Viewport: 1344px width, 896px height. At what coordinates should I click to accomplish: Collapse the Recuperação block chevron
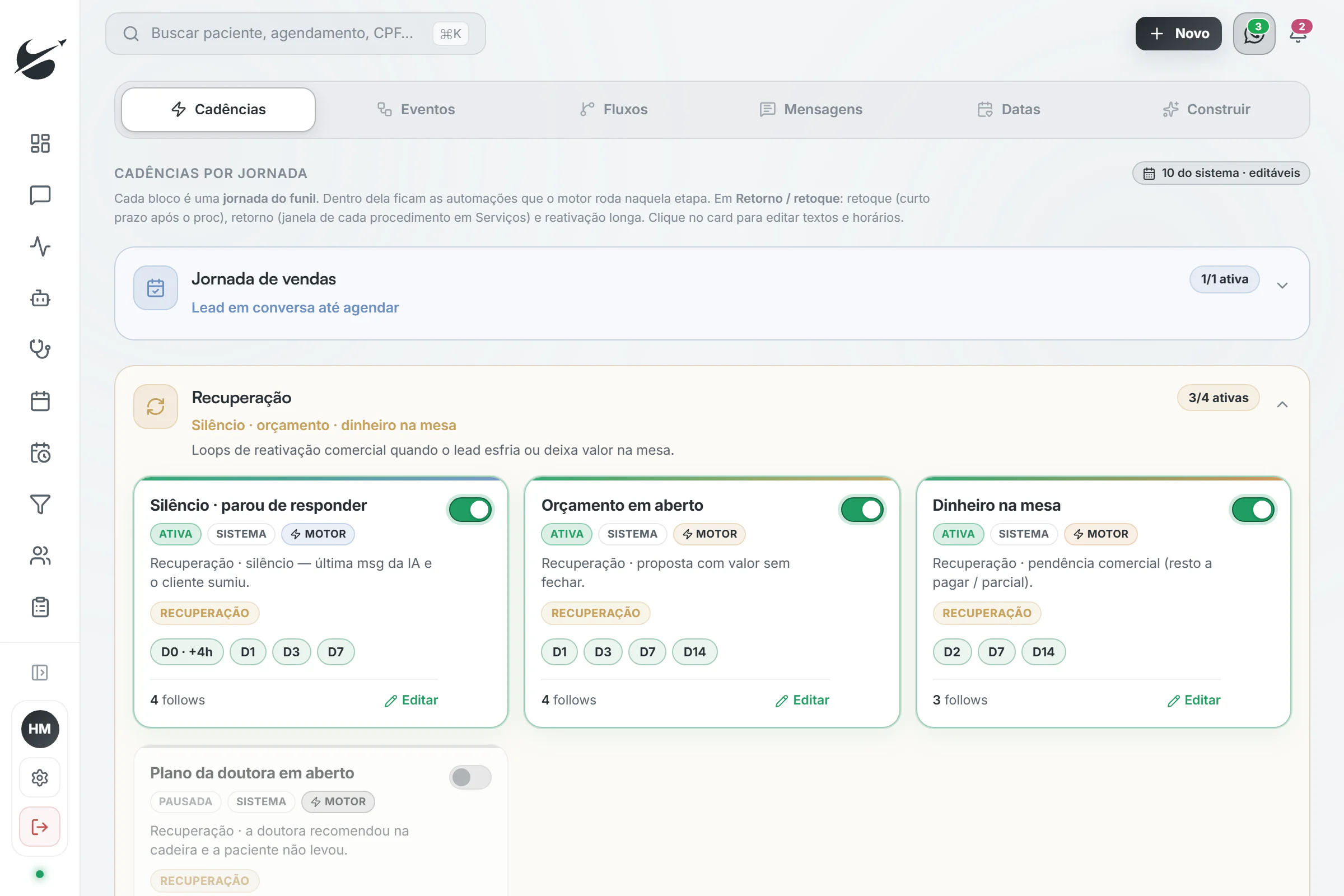point(1282,404)
